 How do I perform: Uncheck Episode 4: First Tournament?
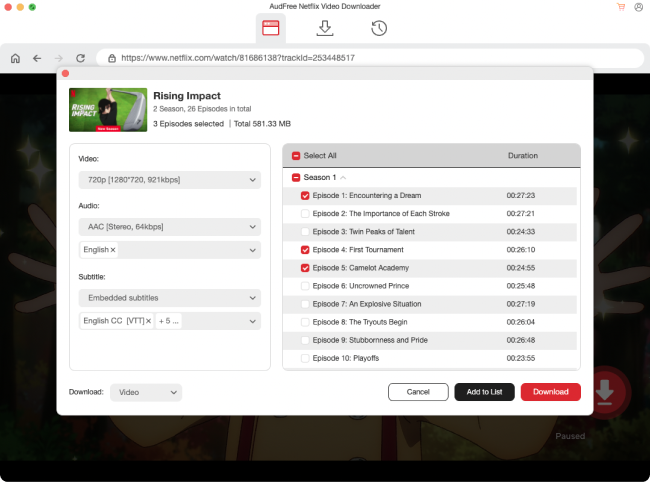coord(305,250)
